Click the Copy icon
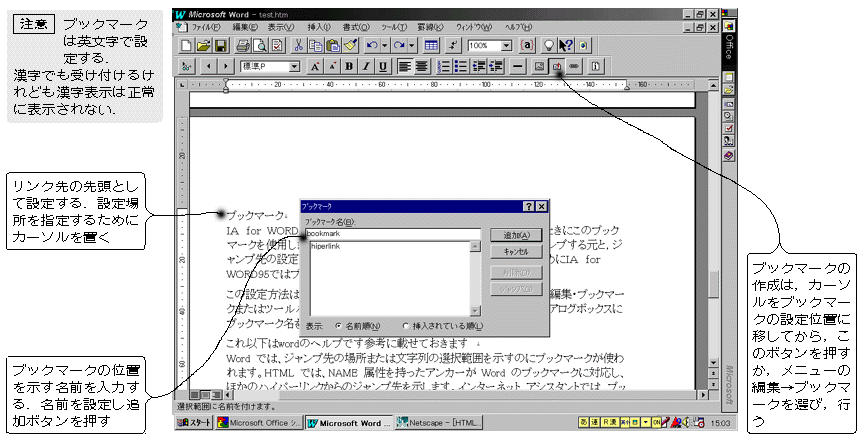Viewport: 865px width, 441px height. pyautogui.click(x=316, y=45)
